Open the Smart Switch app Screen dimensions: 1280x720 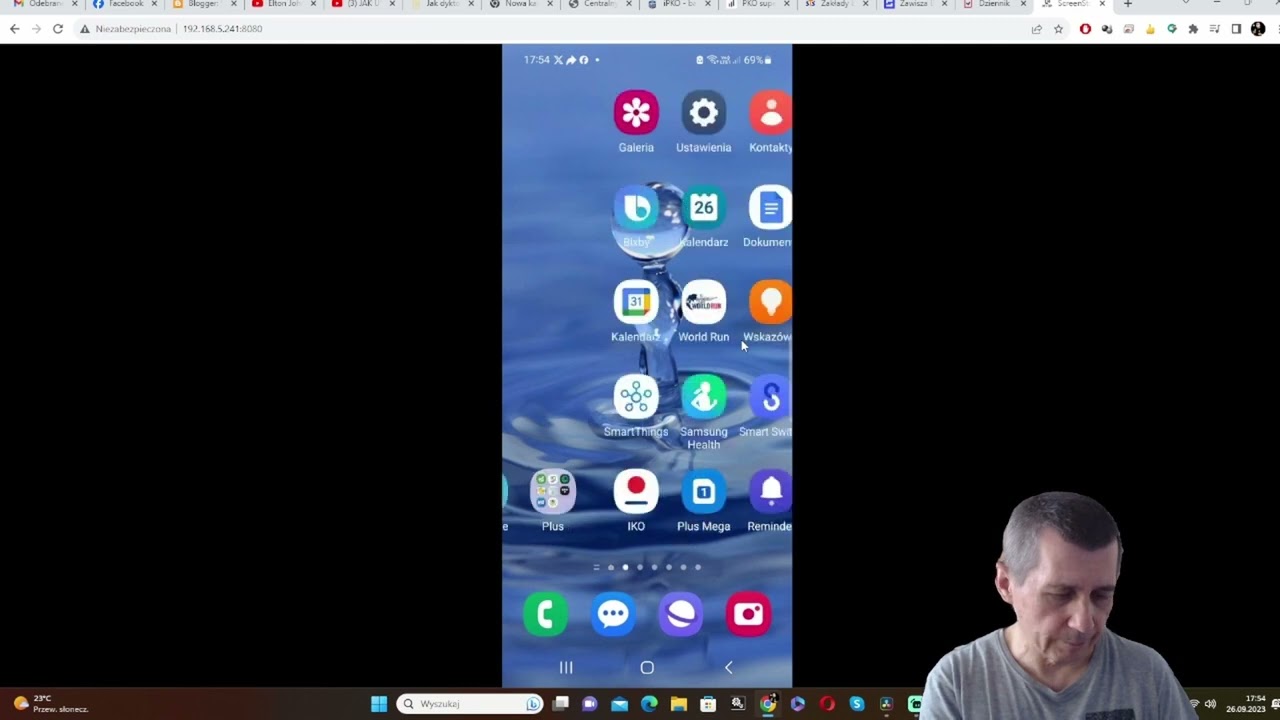click(x=770, y=397)
